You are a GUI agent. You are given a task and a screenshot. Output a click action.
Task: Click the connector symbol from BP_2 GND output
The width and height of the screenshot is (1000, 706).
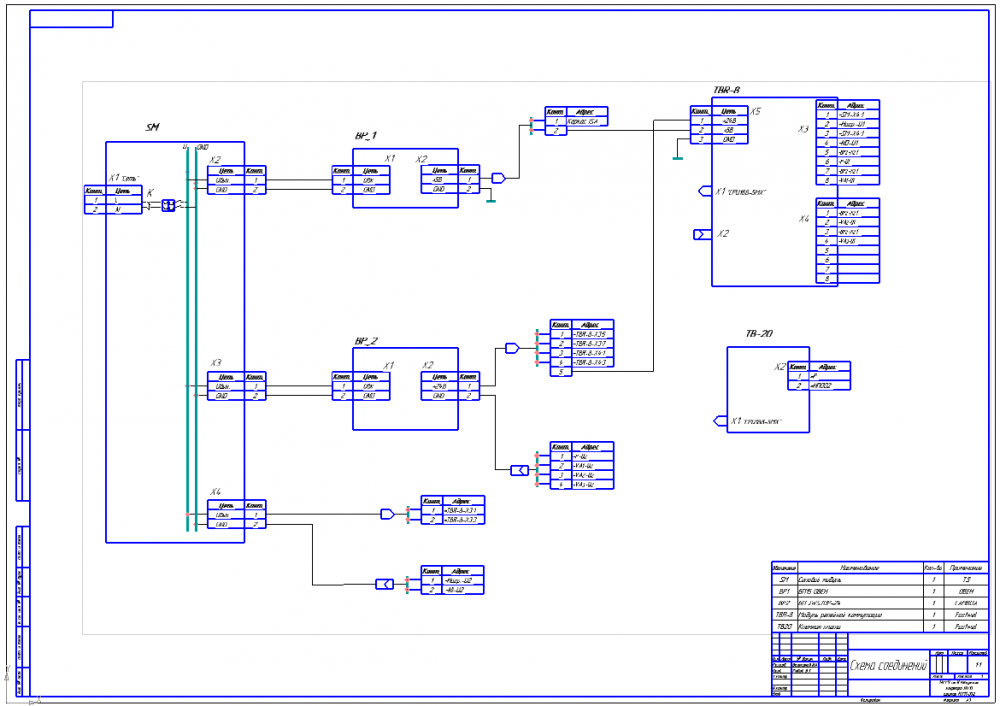519,470
